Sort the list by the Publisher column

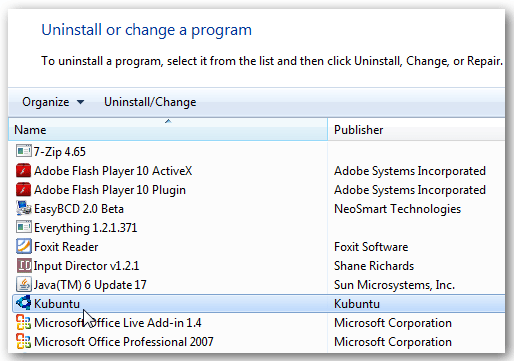click(416, 129)
